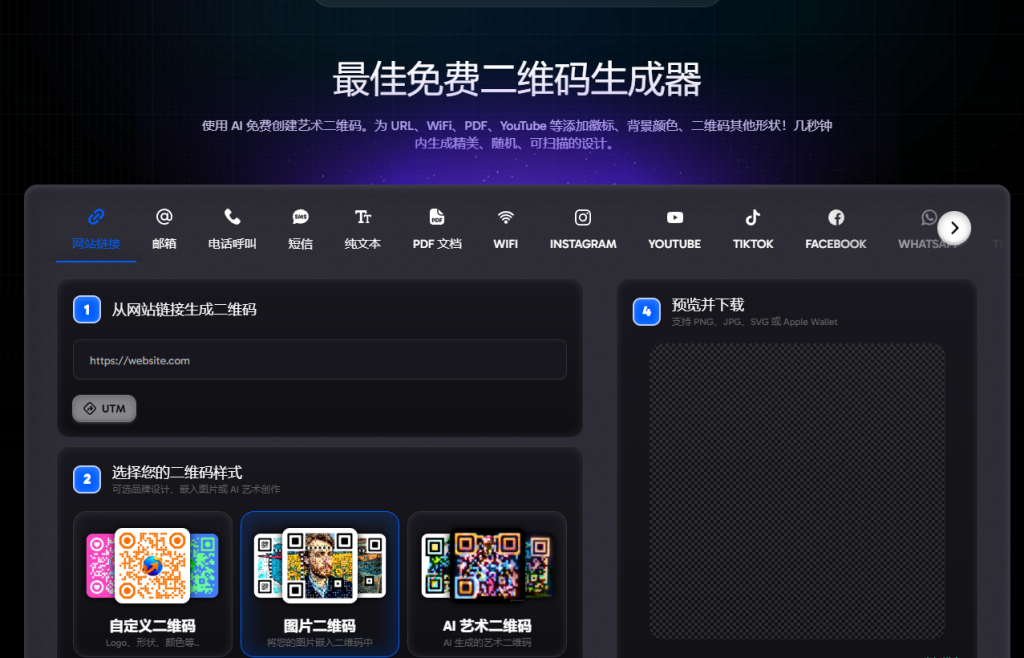This screenshot has height=658, width=1024.
Task: Click the 电话呼叫 phone call icon
Action: (x=232, y=228)
